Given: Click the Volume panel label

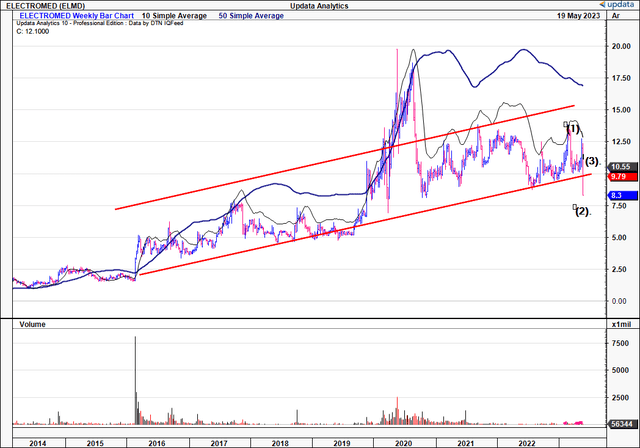Looking at the screenshot, I should point(32,324).
